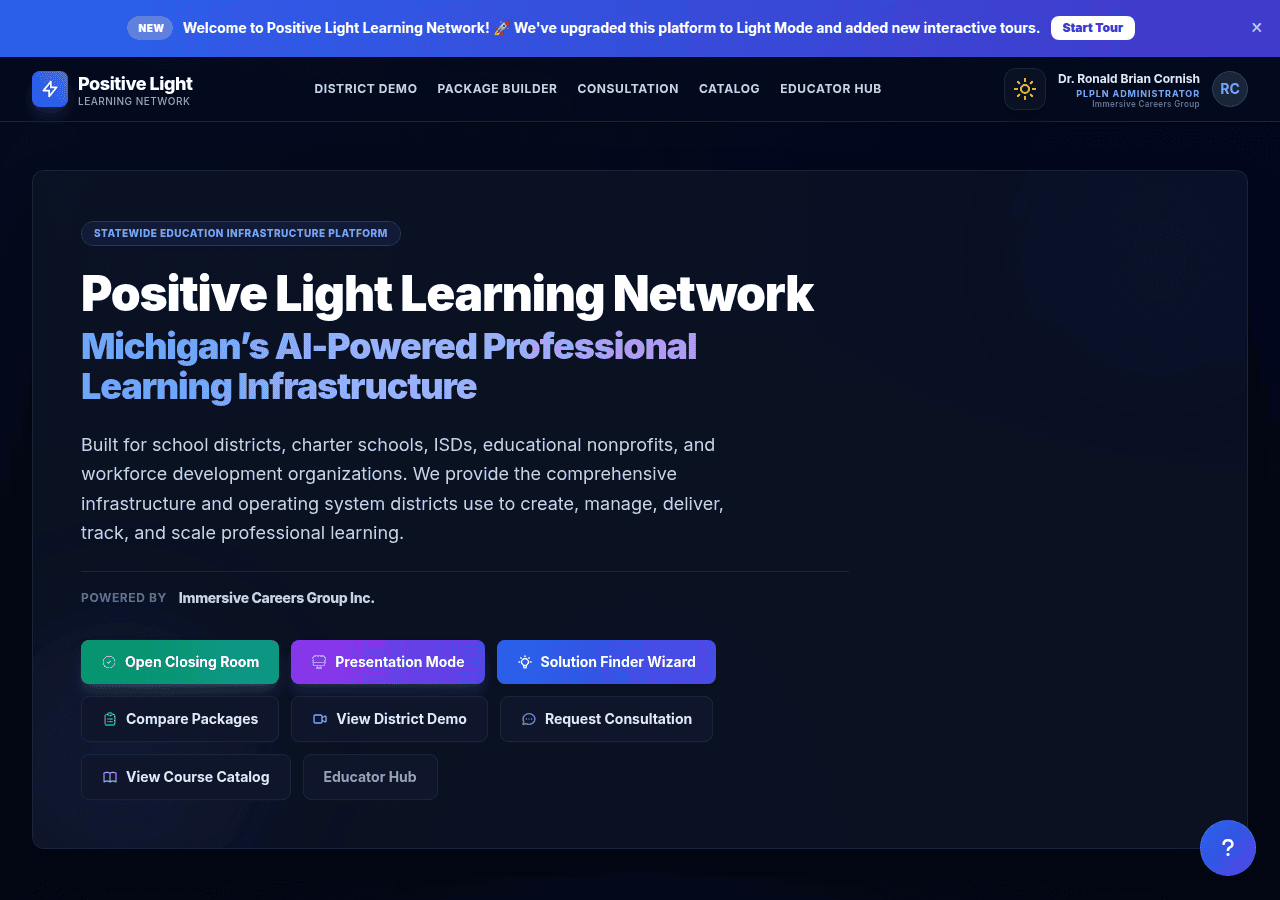Click the video camera icon on View District Demo
Image resolution: width=1280 pixels, height=900 pixels.
tap(320, 719)
